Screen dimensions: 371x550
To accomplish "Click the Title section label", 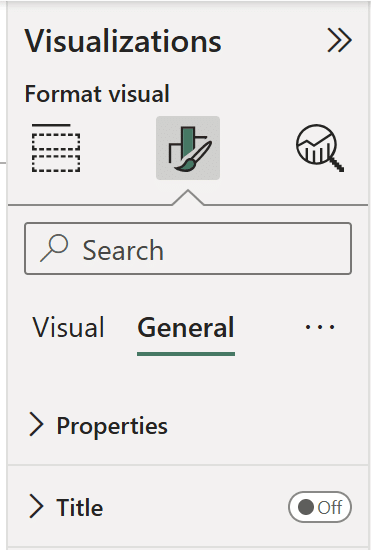I will click(x=80, y=508).
